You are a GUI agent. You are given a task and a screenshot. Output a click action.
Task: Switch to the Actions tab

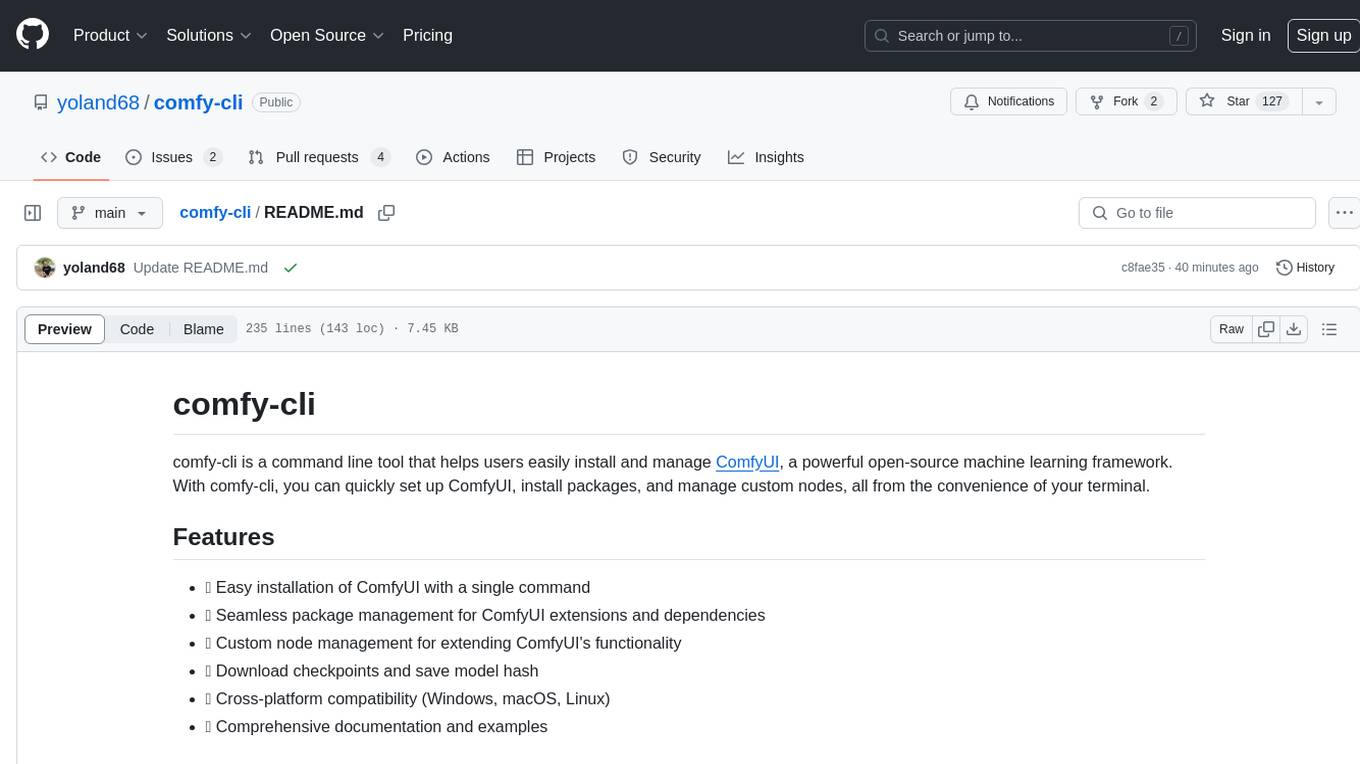tap(453, 157)
